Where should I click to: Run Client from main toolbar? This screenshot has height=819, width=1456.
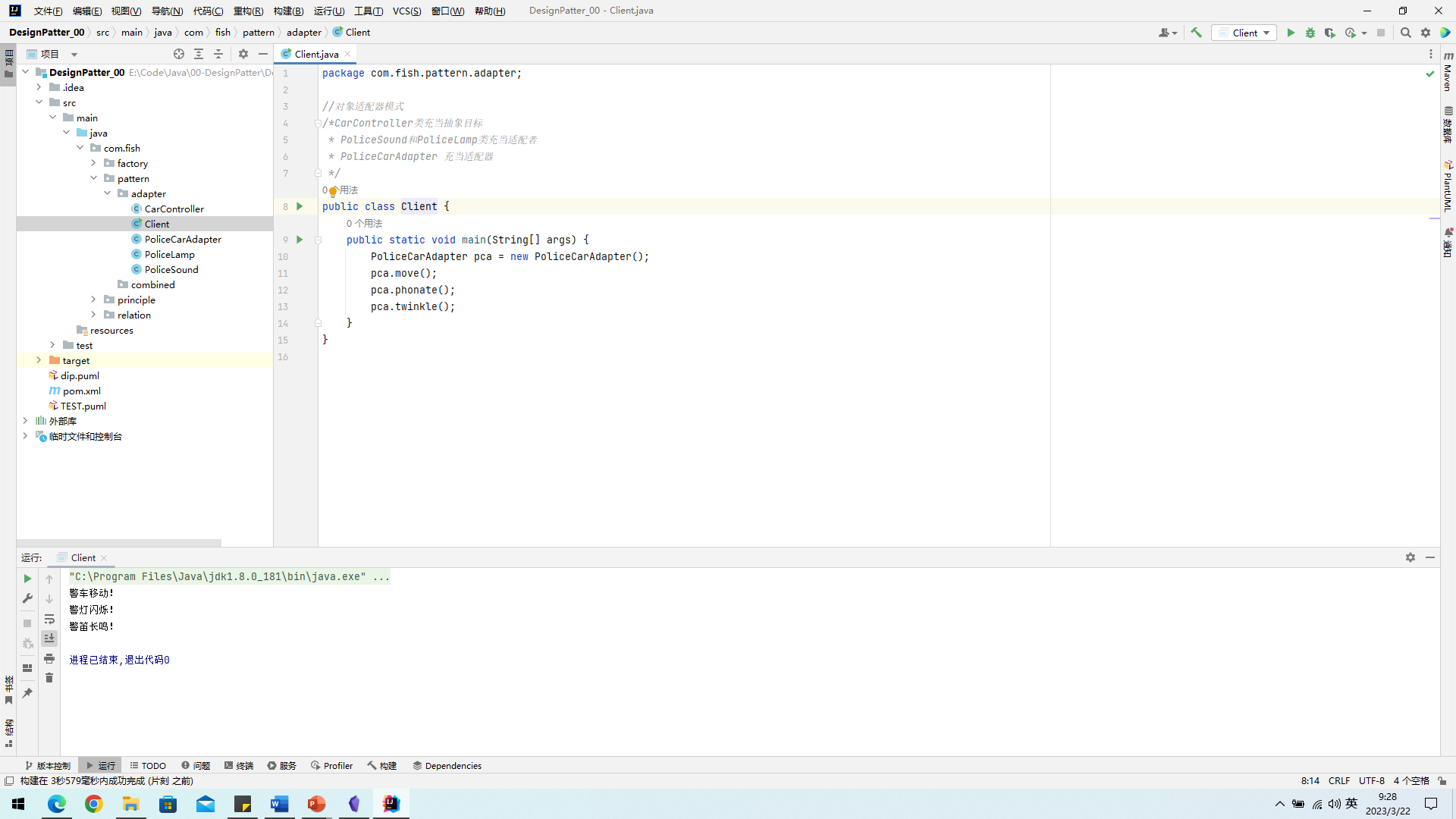(x=1291, y=33)
